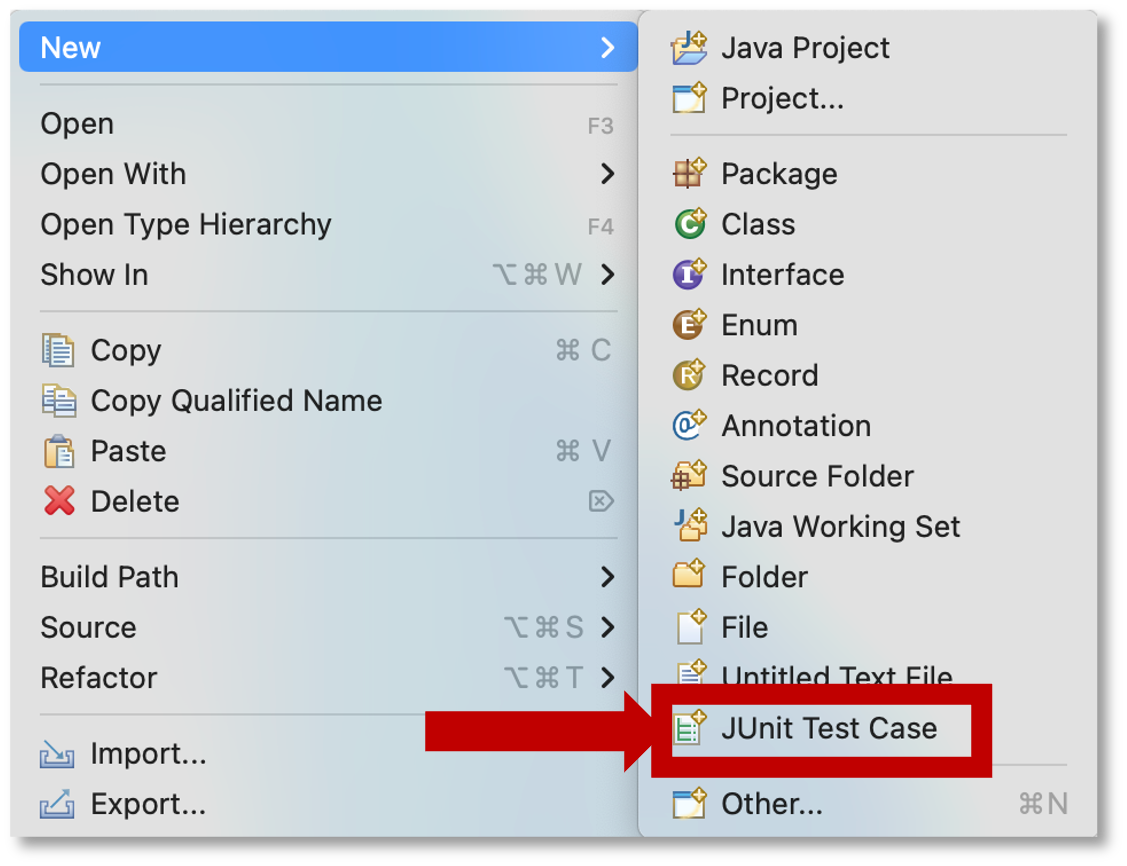Expand the Refactor submenu chevron
This screenshot has width=1127, height=866.
click(607, 677)
